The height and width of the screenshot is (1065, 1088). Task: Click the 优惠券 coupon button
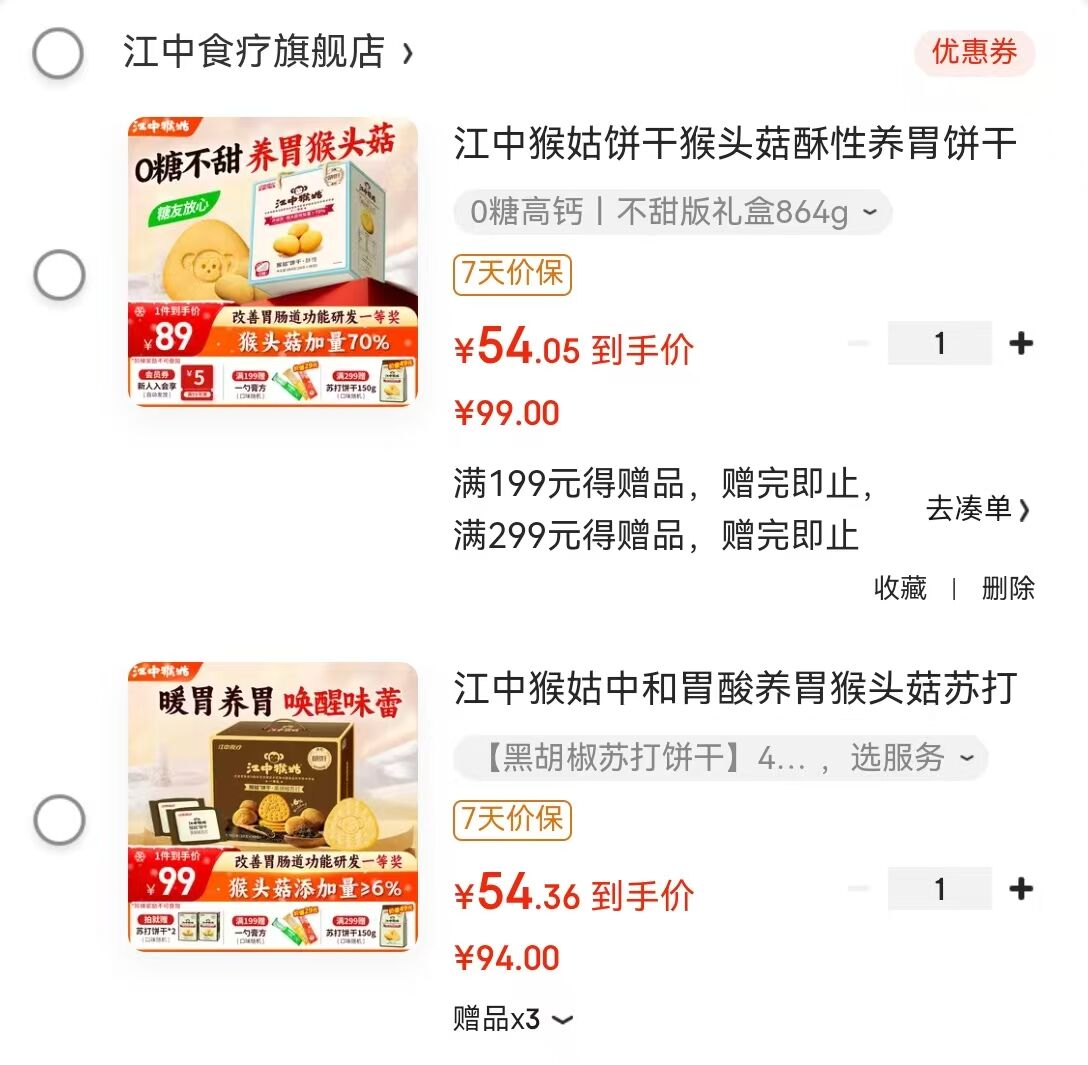point(974,52)
